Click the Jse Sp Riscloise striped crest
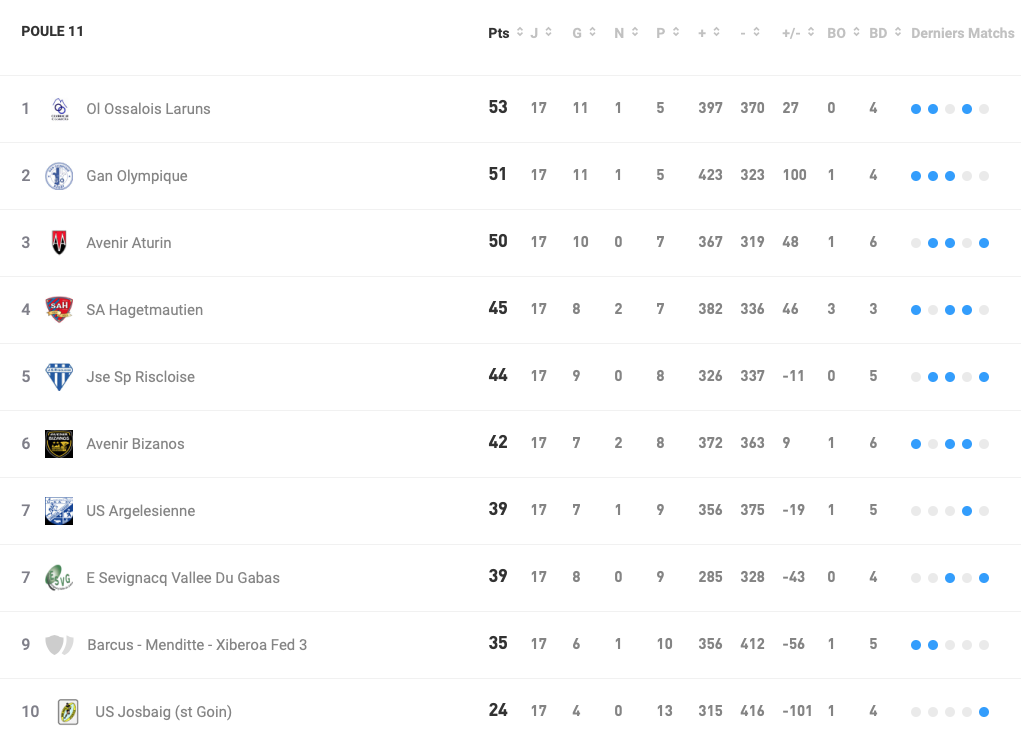Image resolution: width=1031 pixels, height=755 pixels. point(59,377)
